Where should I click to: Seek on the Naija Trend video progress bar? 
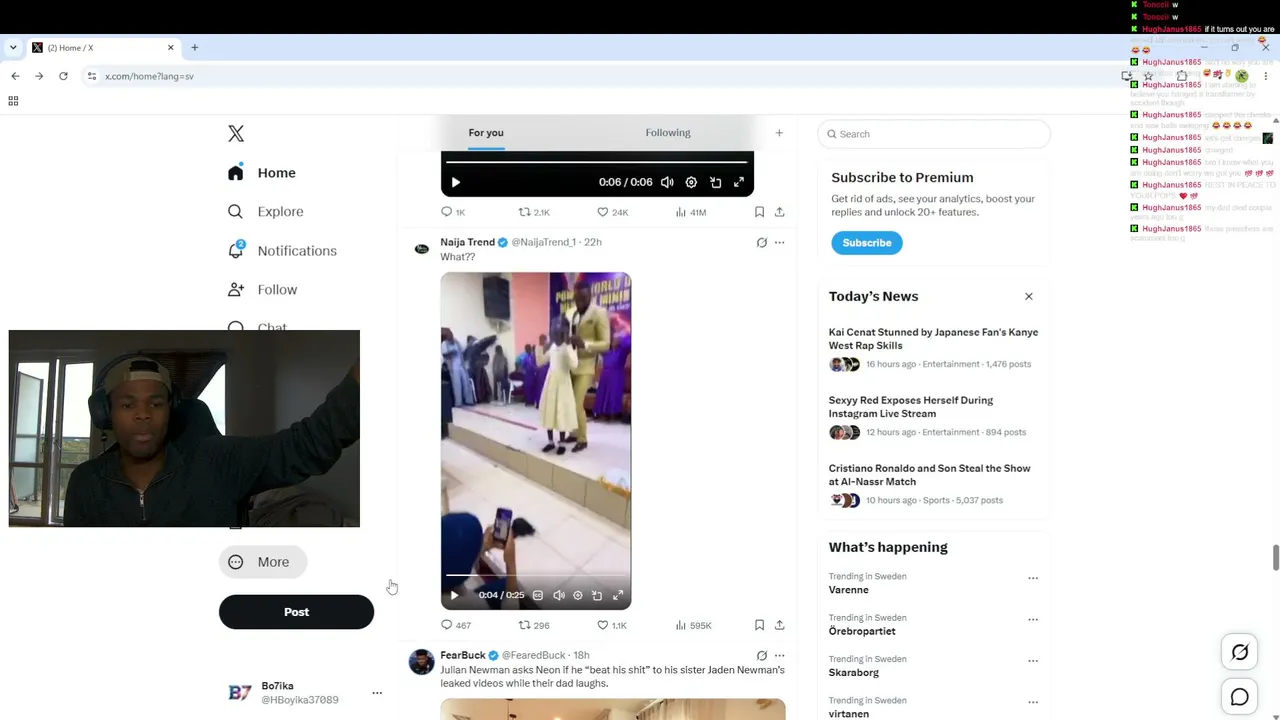coord(535,575)
